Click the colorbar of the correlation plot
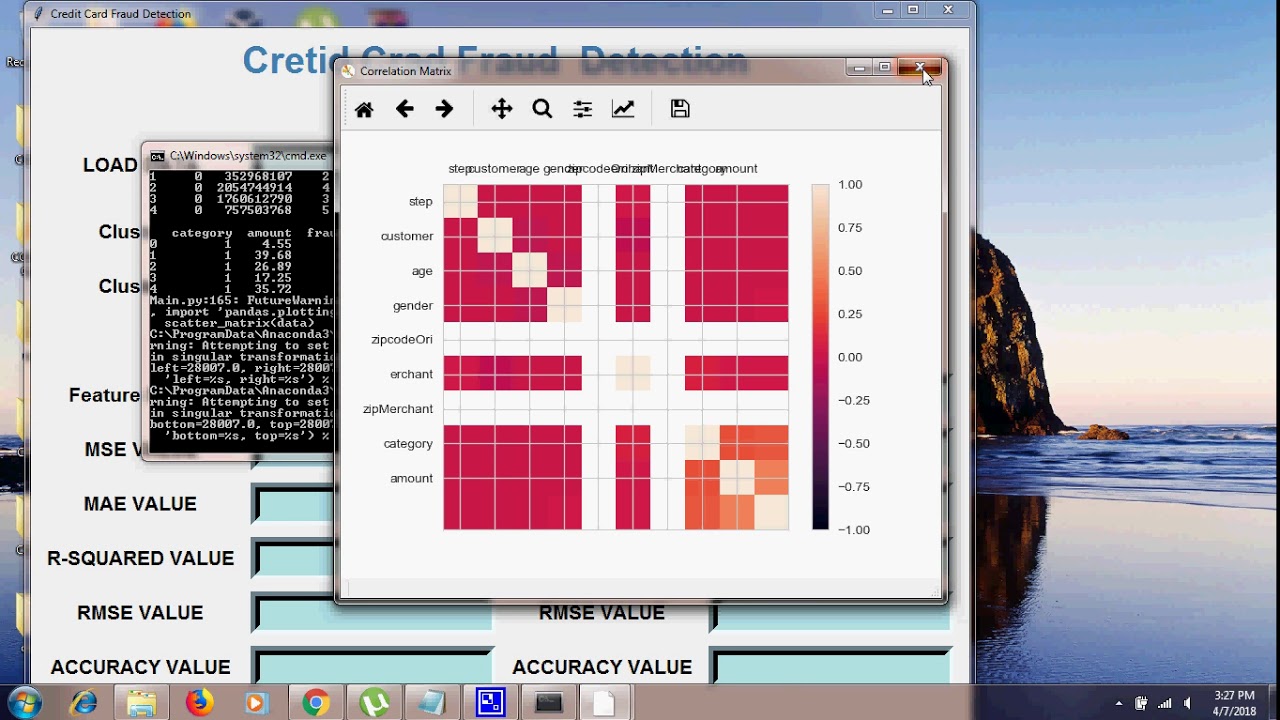1280x720 pixels. click(x=820, y=357)
